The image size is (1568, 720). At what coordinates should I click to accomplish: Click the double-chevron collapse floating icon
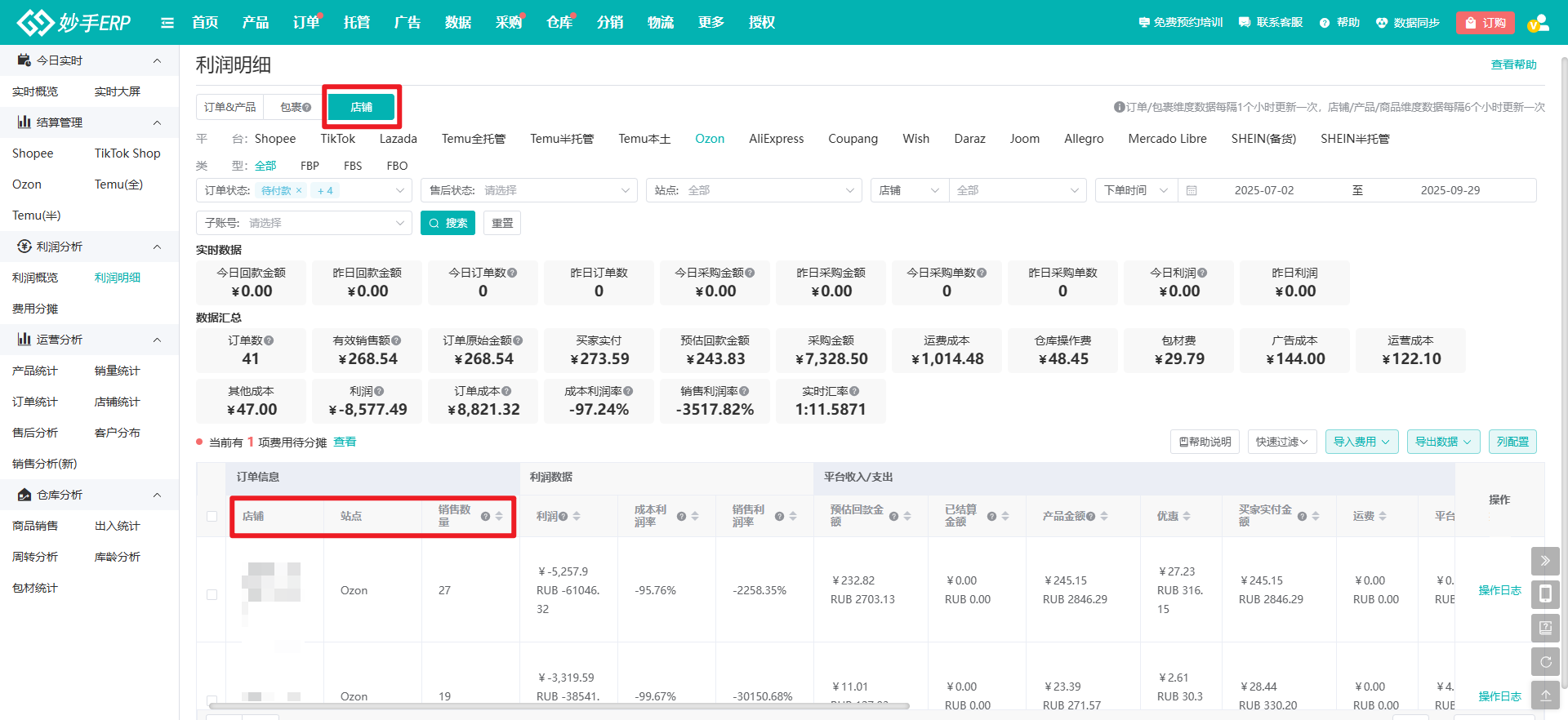[x=1545, y=561]
